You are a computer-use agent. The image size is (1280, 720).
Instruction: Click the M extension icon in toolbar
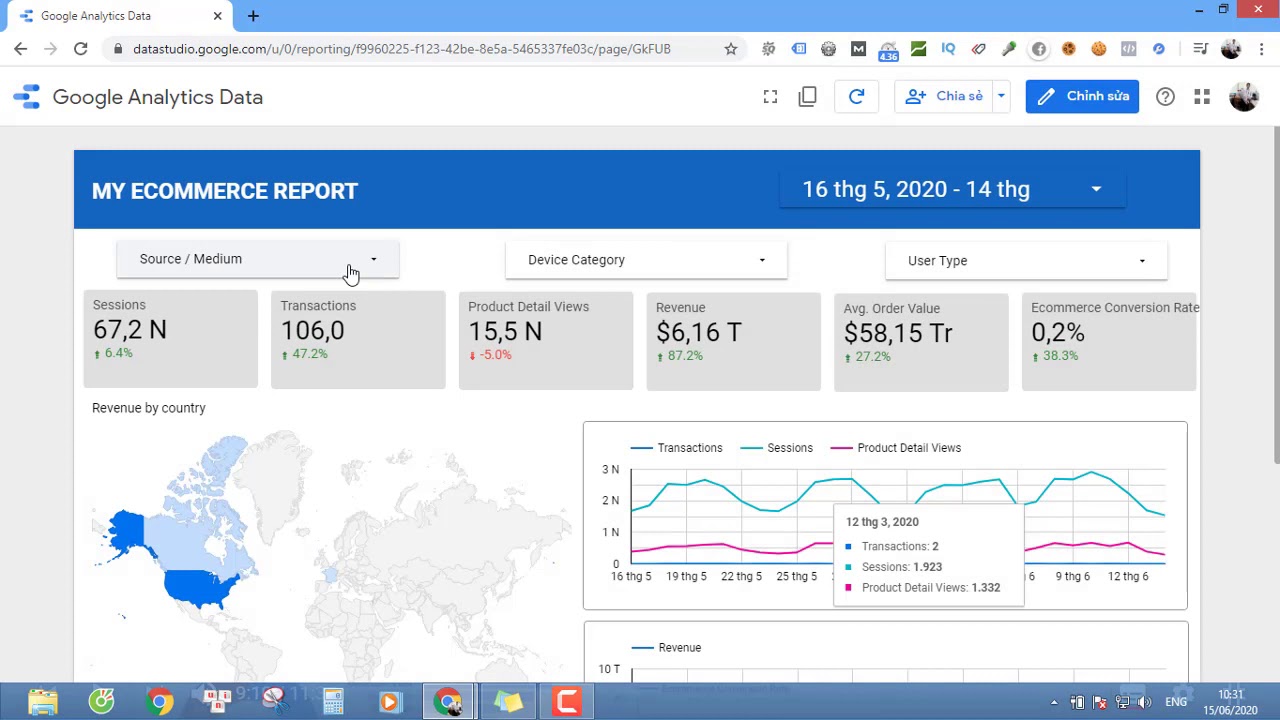click(858, 49)
